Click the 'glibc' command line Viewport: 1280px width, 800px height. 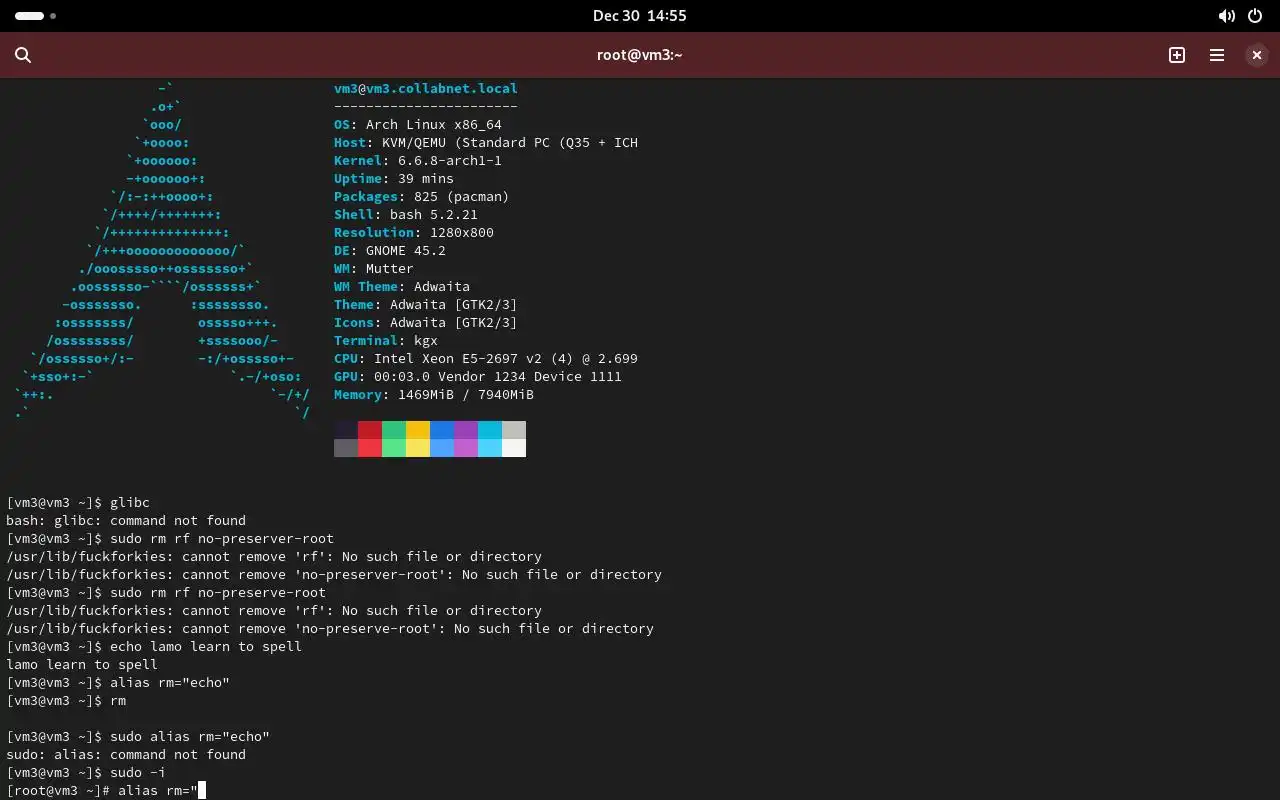tap(78, 502)
